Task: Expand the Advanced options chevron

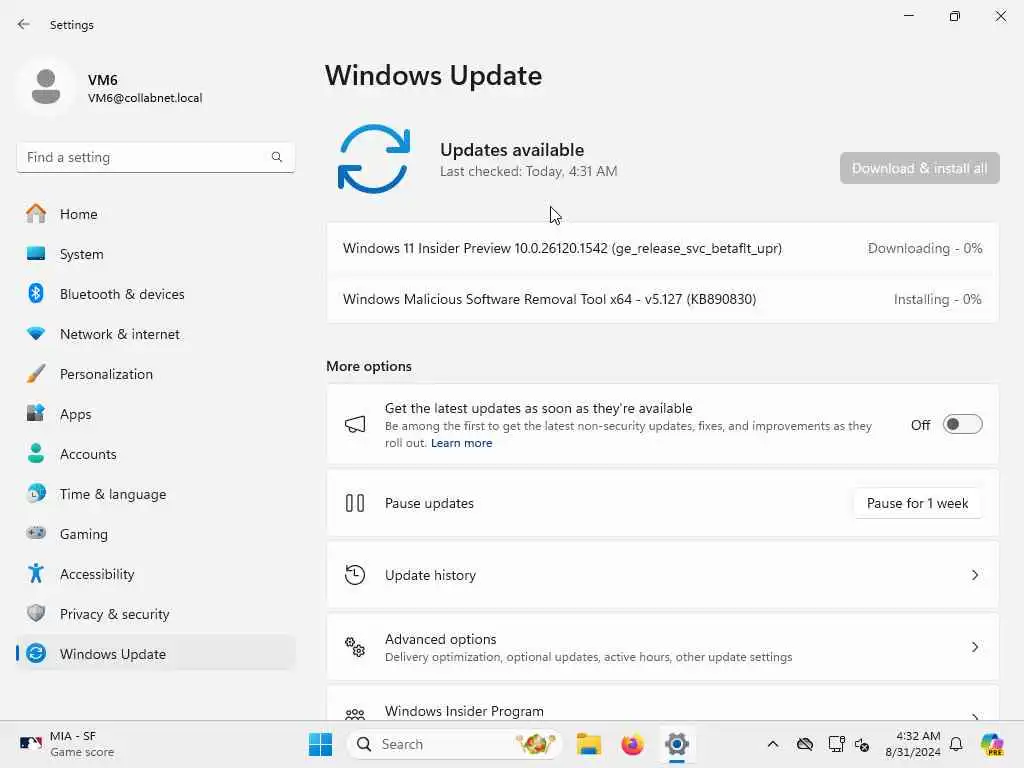Action: coord(974,647)
